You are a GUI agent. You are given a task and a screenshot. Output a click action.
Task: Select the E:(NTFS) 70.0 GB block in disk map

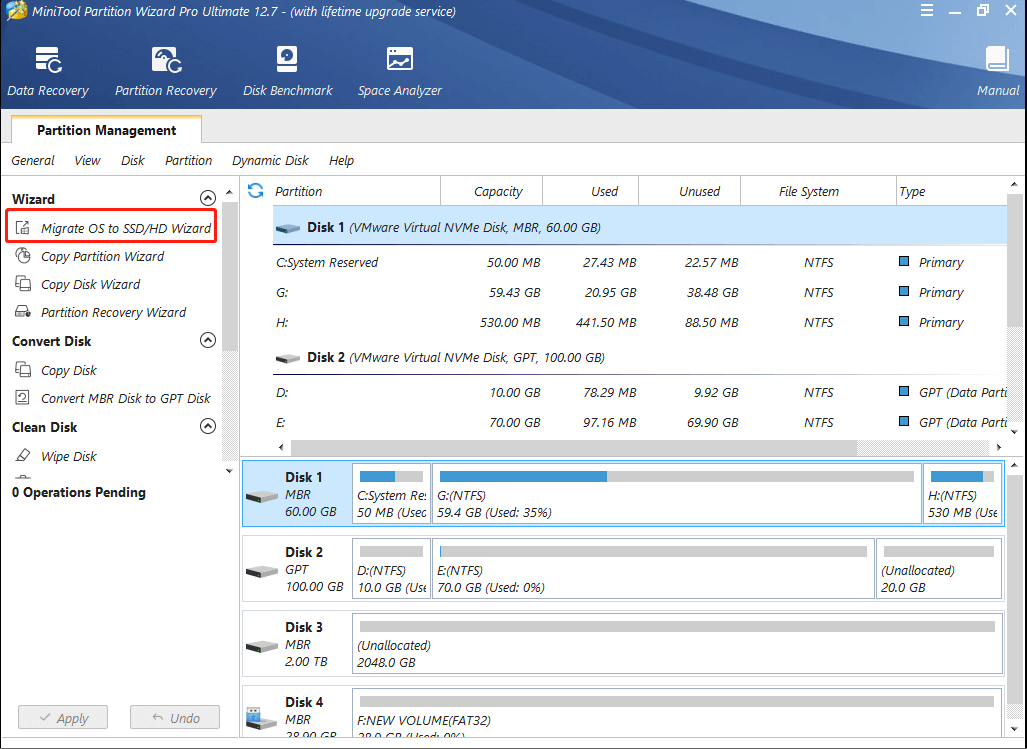pos(653,568)
